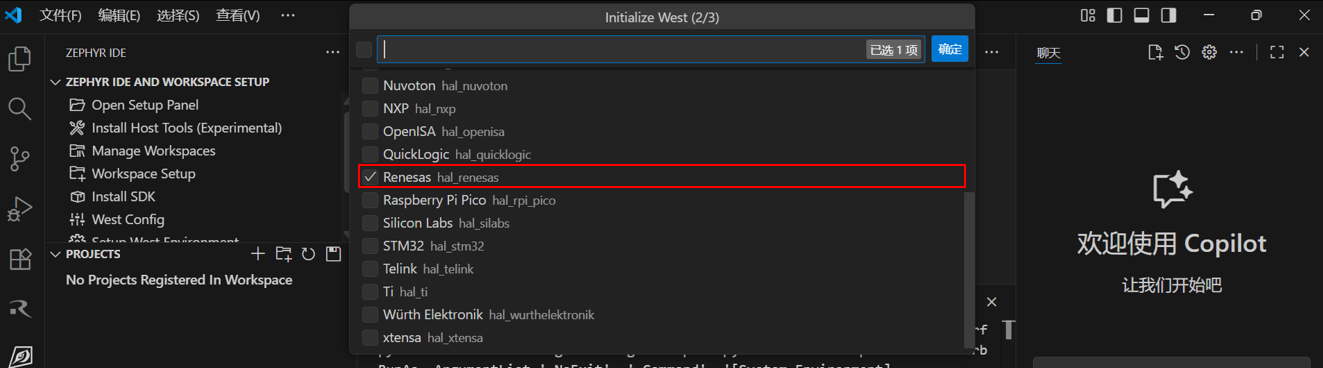Collapse the PROJECTS section
This screenshot has width=1323, height=368.
click(x=57, y=254)
